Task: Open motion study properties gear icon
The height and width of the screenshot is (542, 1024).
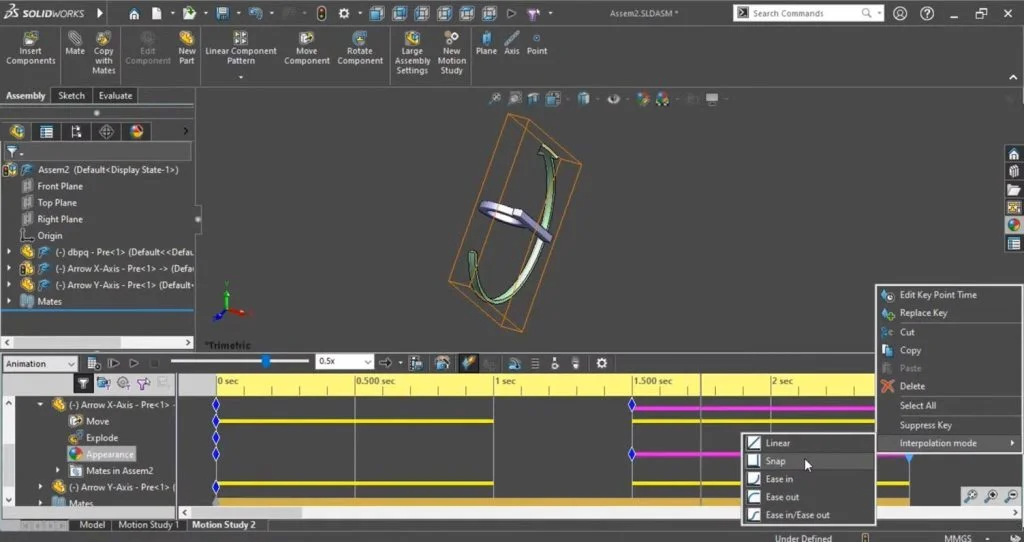Action: click(x=602, y=363)
